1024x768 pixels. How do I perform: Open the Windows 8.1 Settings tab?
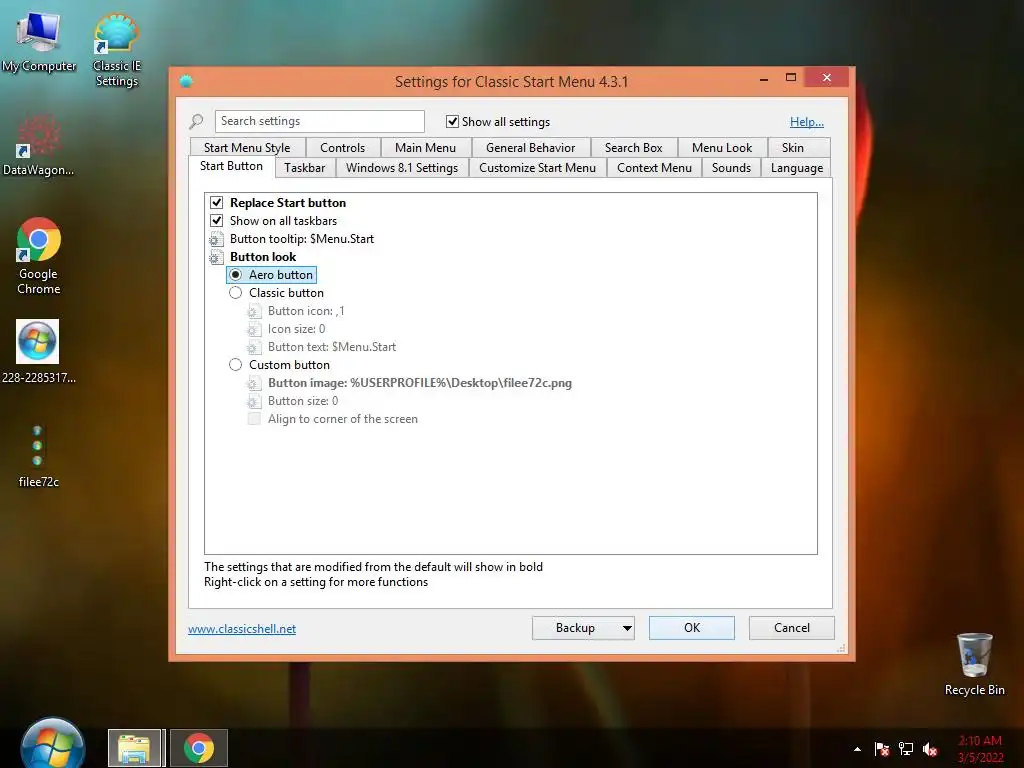pyautogui.click(x=402, y=168)
